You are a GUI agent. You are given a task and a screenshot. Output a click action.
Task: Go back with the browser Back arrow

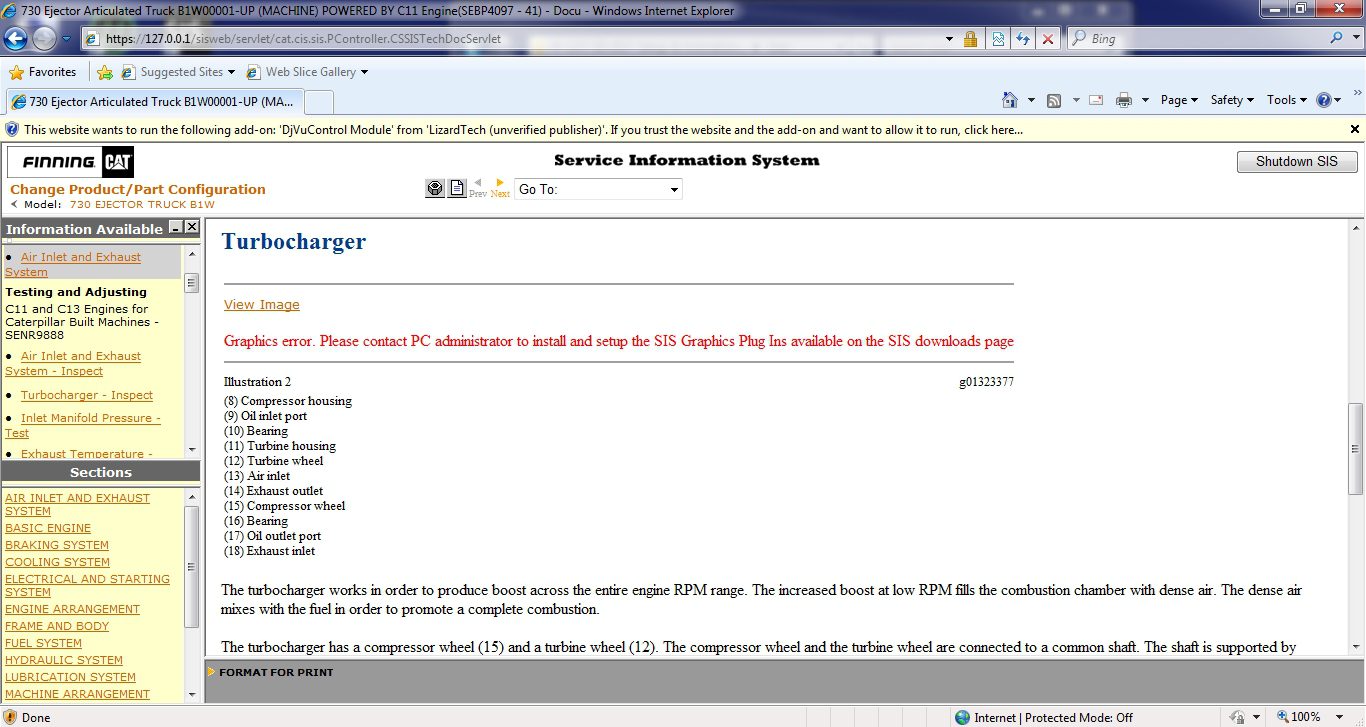click(15, 39)
